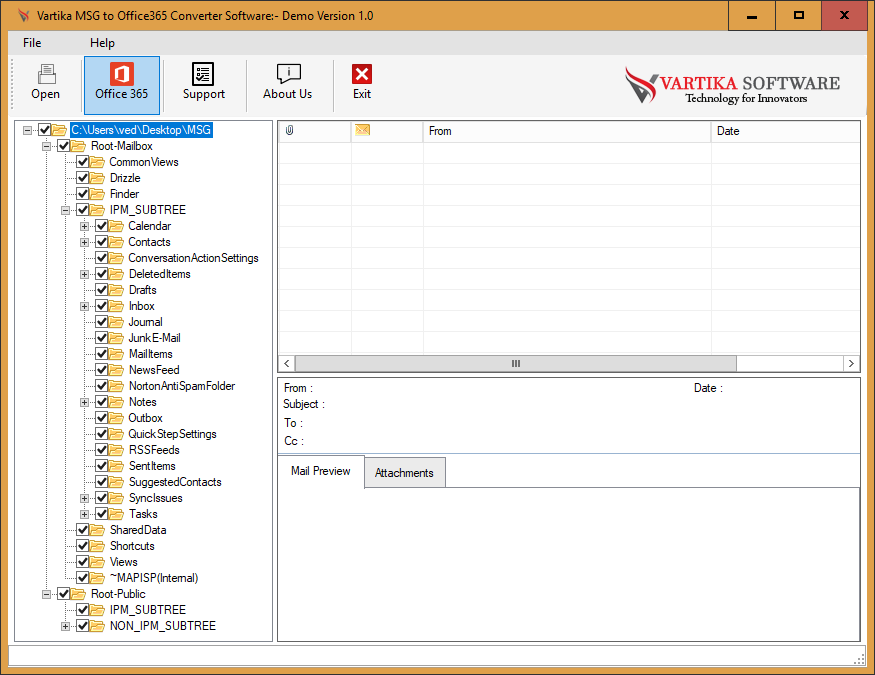Click the Open printer-style toolbar icon
The width and height of the screenshot is (875, 675).
click(46, 74)
